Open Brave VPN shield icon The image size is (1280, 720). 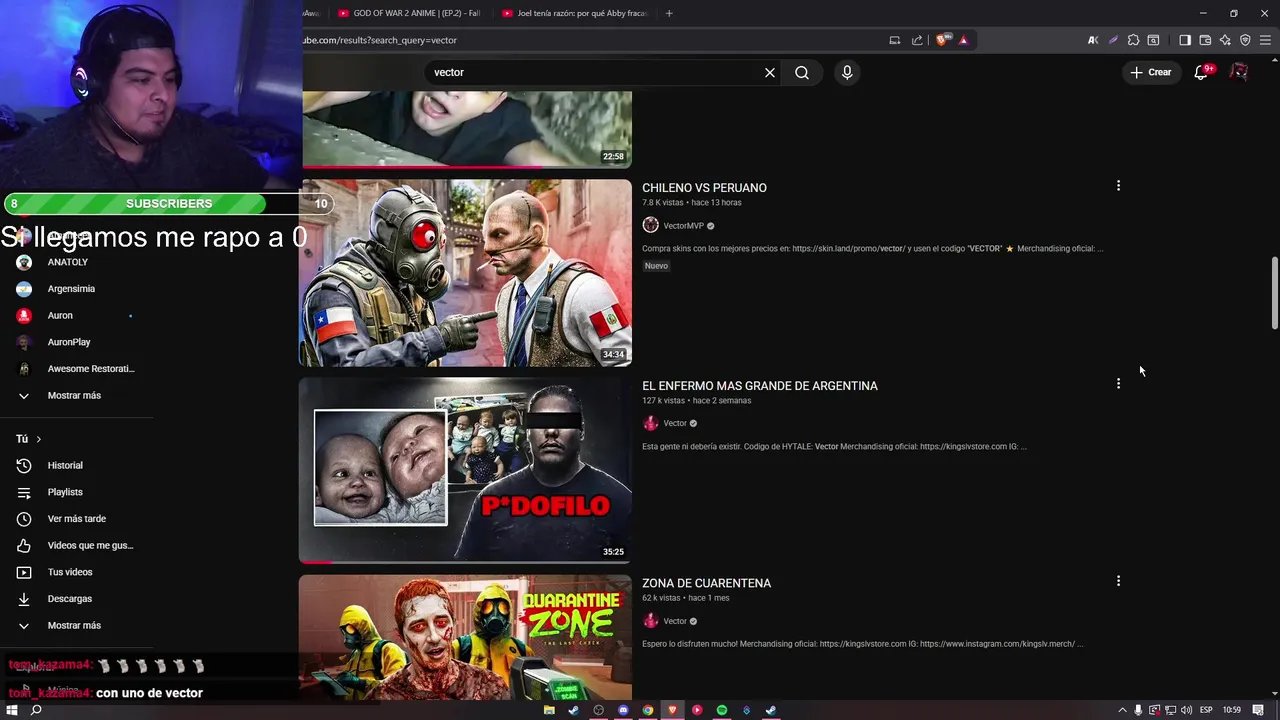(1245, 40)
